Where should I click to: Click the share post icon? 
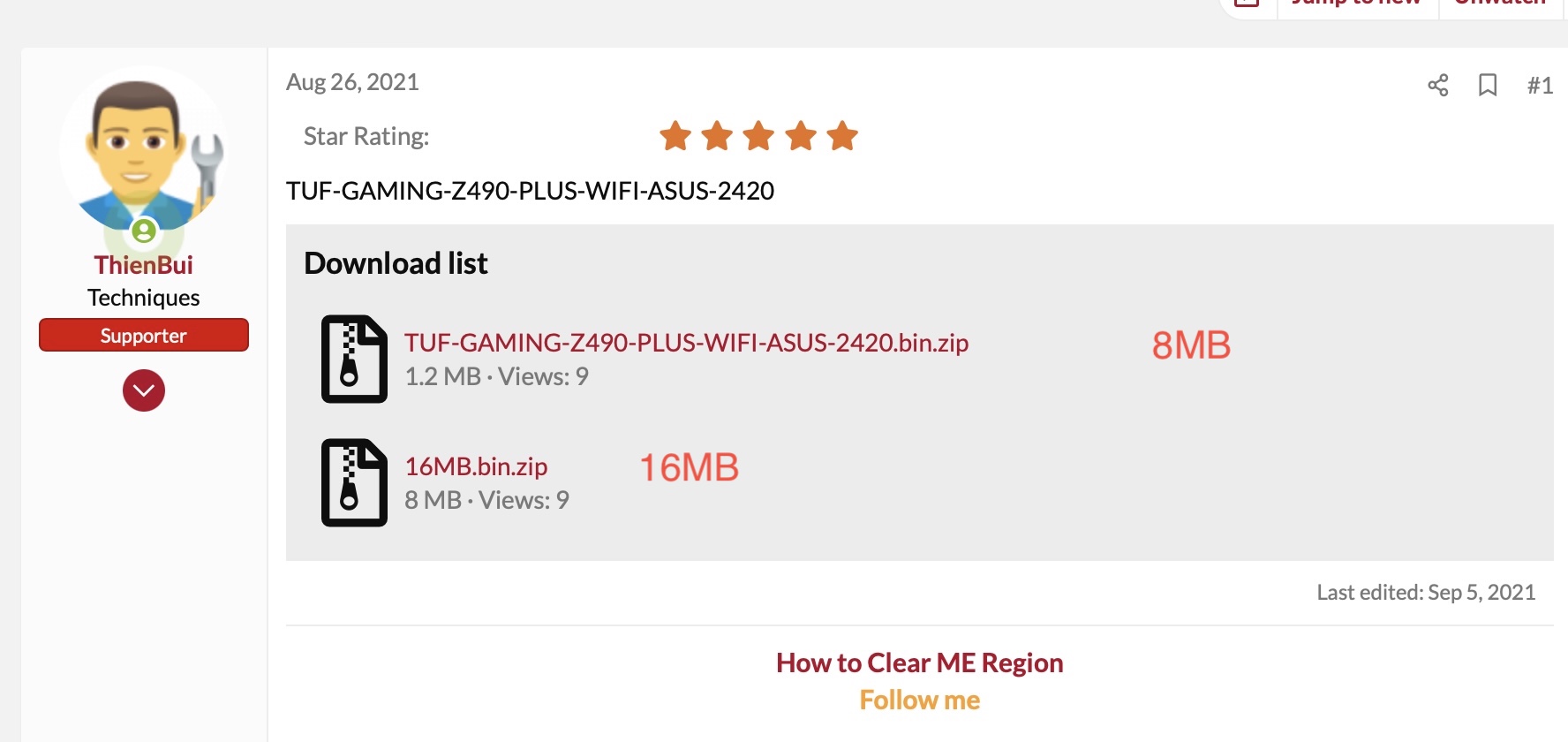pos(1437,85)
